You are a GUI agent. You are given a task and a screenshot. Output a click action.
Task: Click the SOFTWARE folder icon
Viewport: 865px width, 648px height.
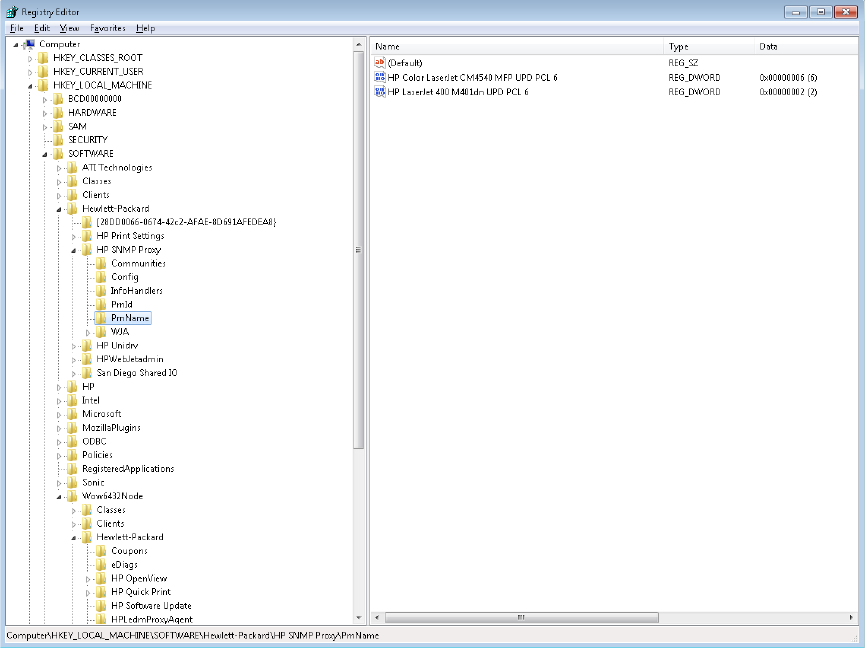(x=58, y=154)
